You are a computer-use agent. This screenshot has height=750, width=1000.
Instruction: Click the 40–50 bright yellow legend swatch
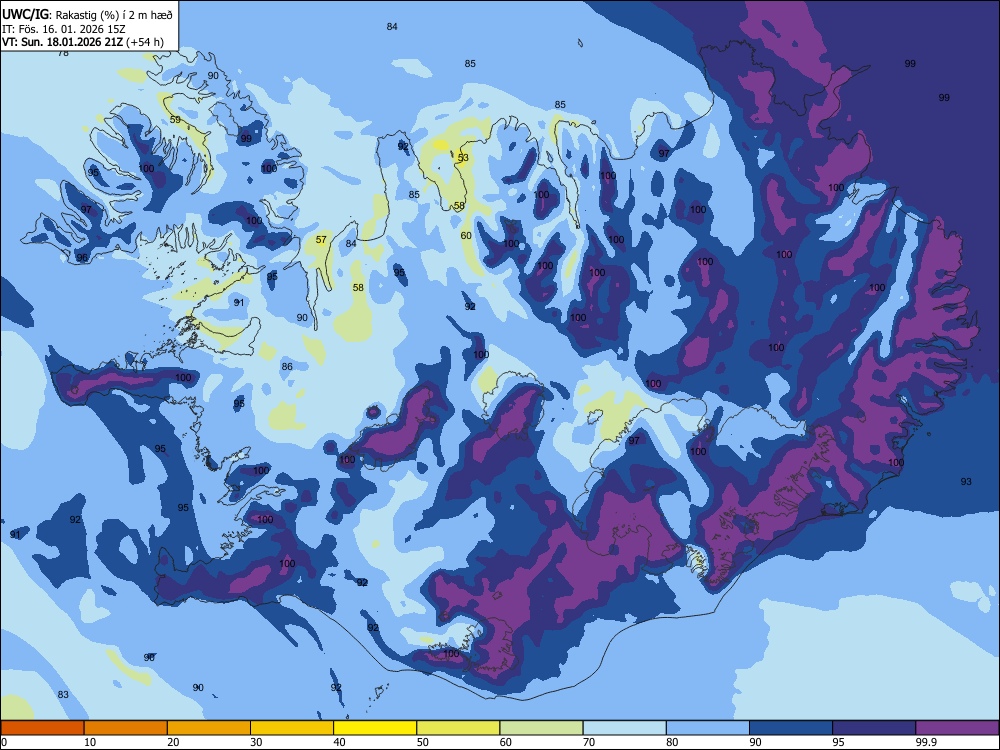375,728
